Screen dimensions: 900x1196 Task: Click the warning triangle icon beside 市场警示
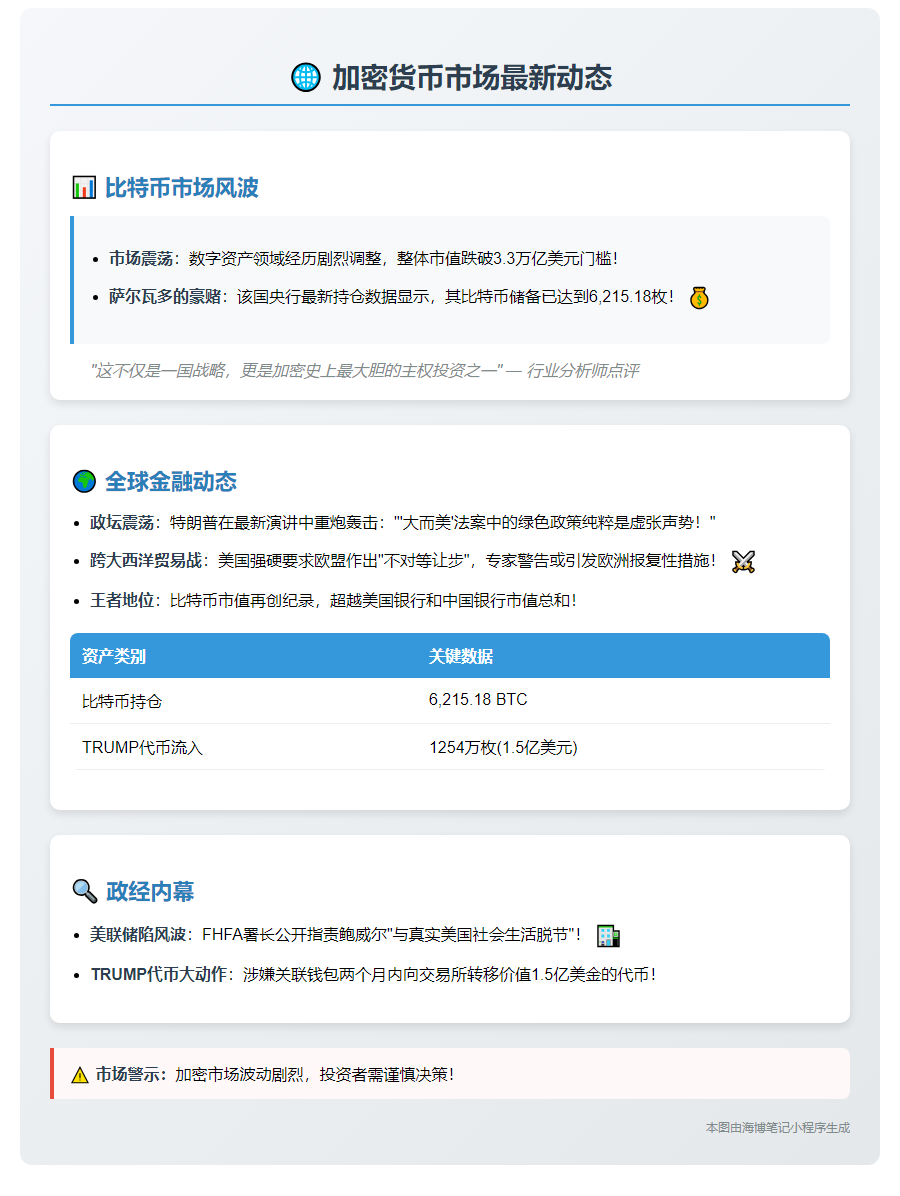coord(80,1075)
